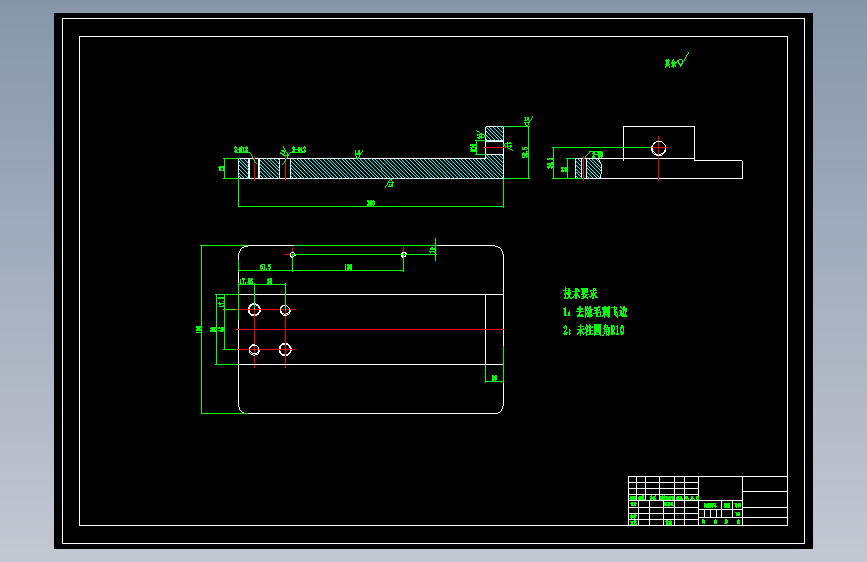Select the '其余' surface finish symbol
The image size is (867, 562).
pyautogui.click(x=676, y=61)
